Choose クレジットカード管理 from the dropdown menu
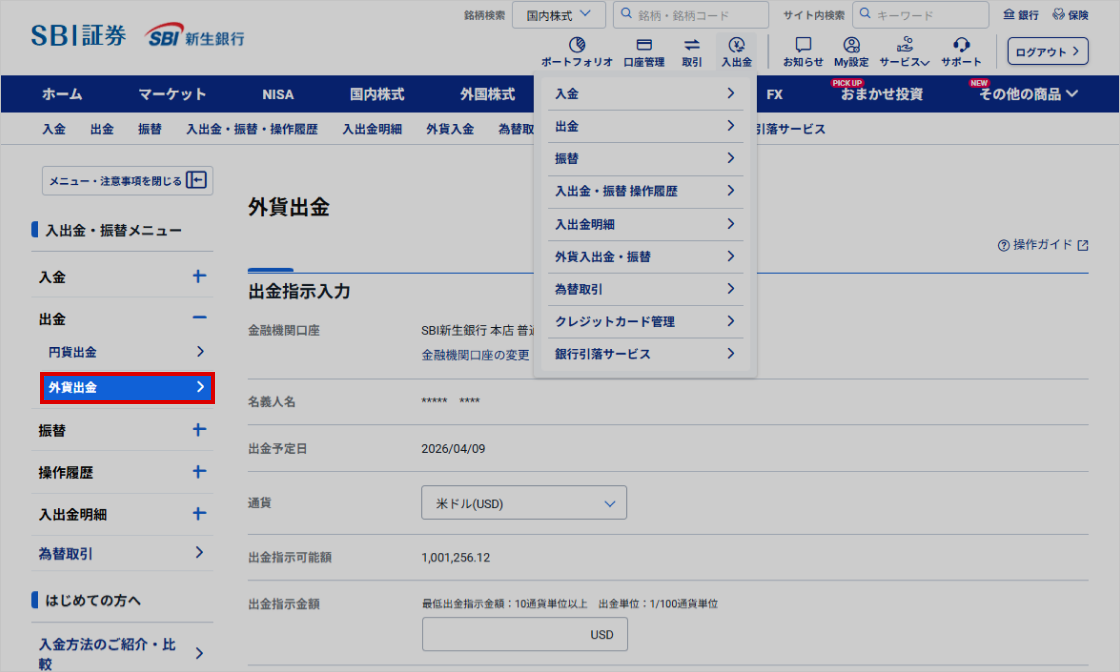Screen dimensions: 1120x672 point(644,322)
